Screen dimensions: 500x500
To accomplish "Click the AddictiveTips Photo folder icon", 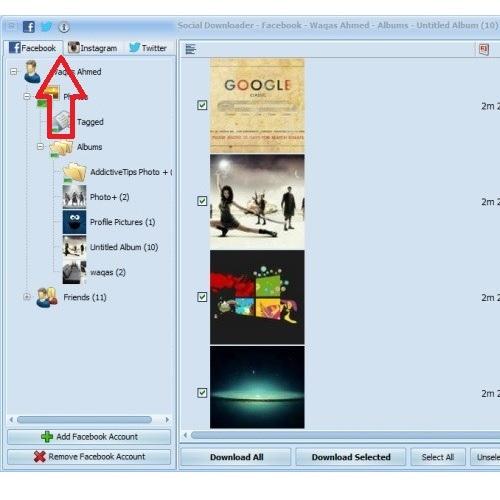I will tap(75, 172).
